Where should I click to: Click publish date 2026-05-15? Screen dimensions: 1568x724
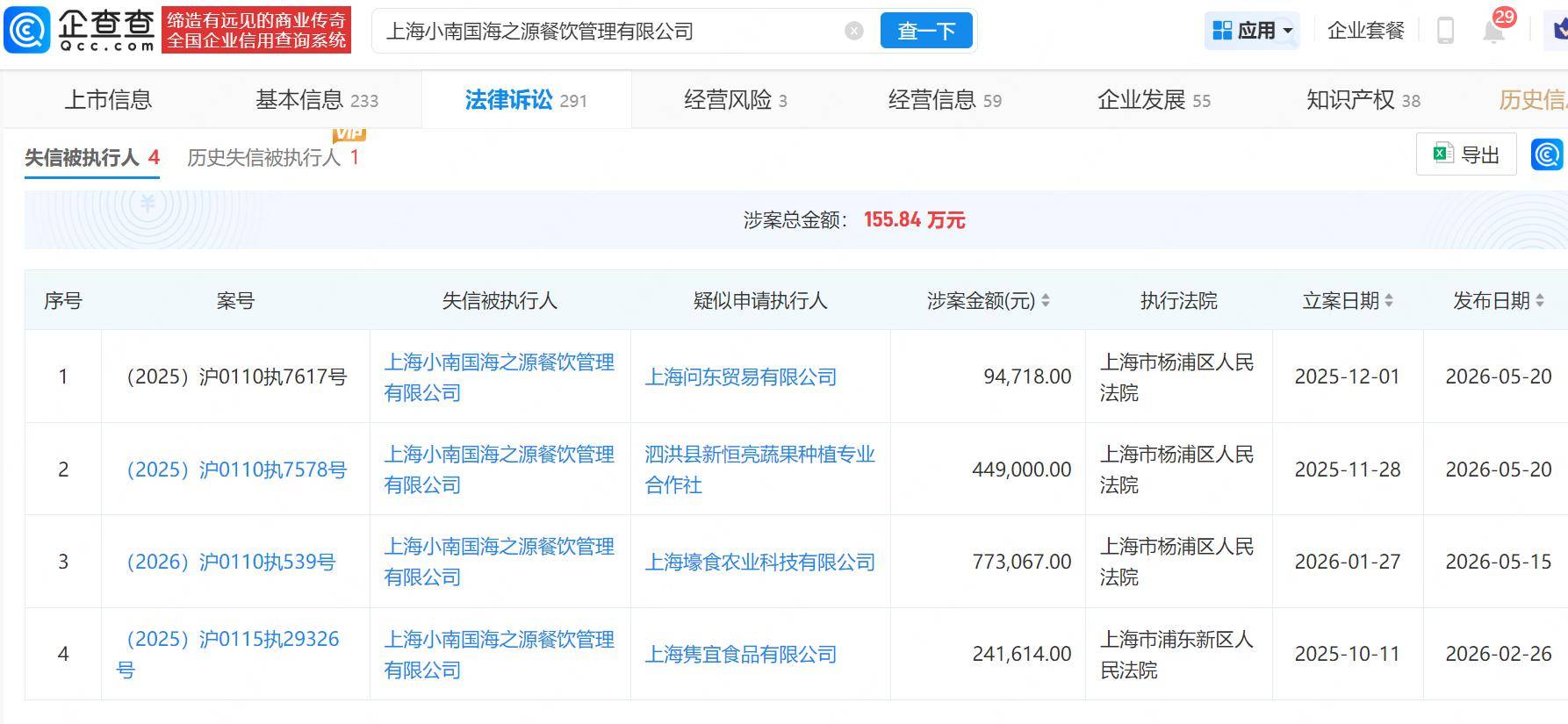click(1499, 562)
